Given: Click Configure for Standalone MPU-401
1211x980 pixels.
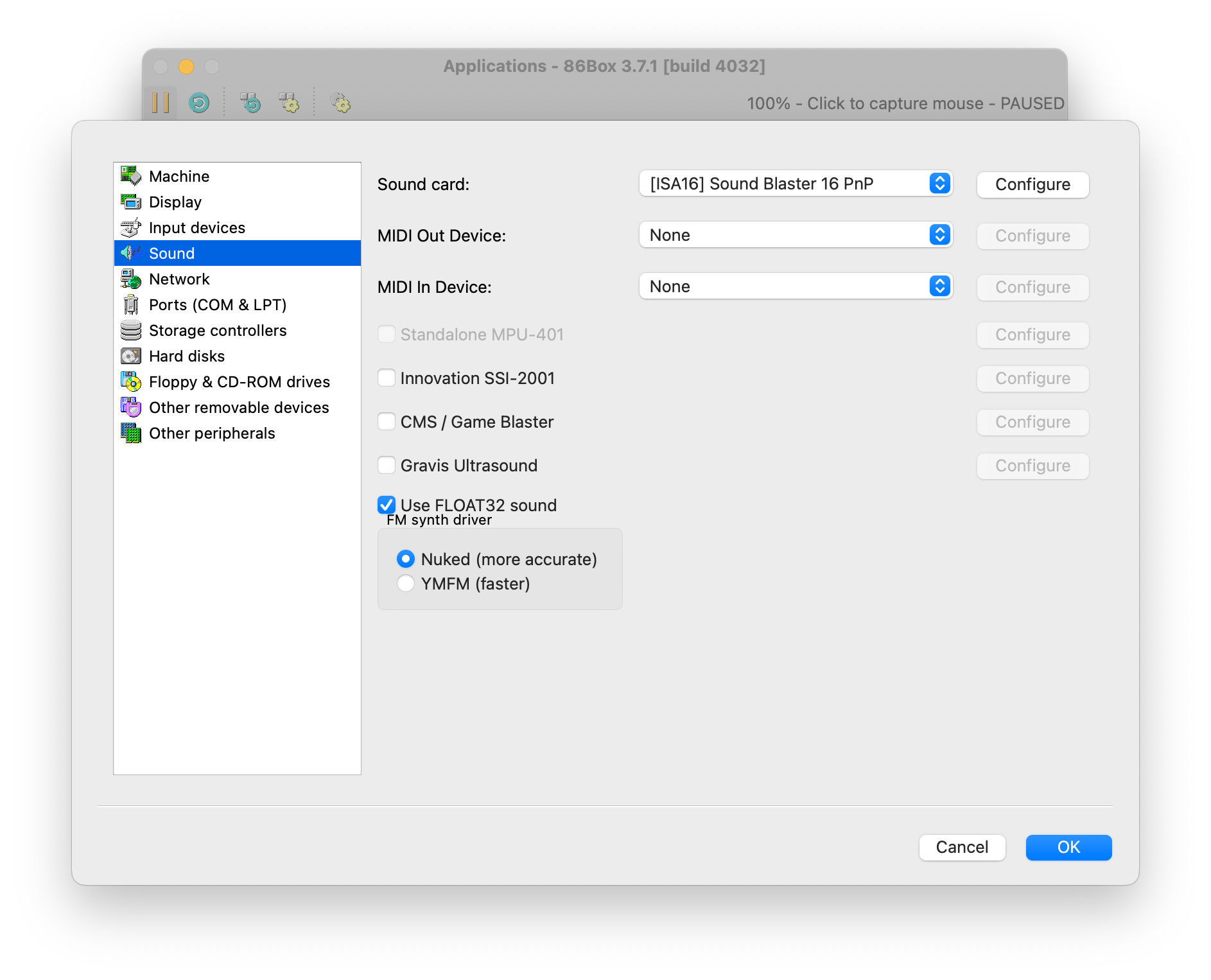Looking at the screenshot, I should pyautogui.click(x=1032, y=335).
